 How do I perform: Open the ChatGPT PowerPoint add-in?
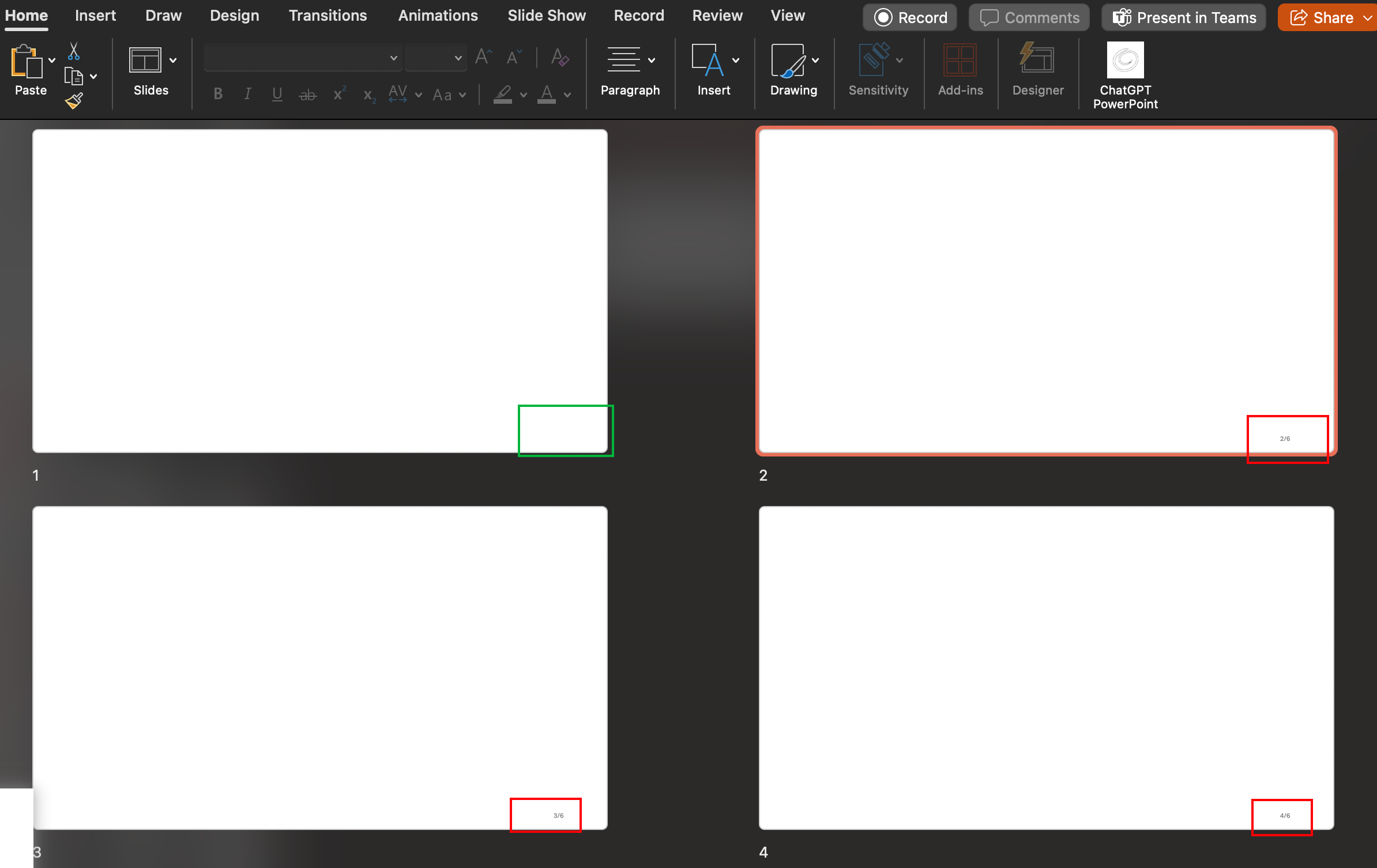tap(1125, 61)
